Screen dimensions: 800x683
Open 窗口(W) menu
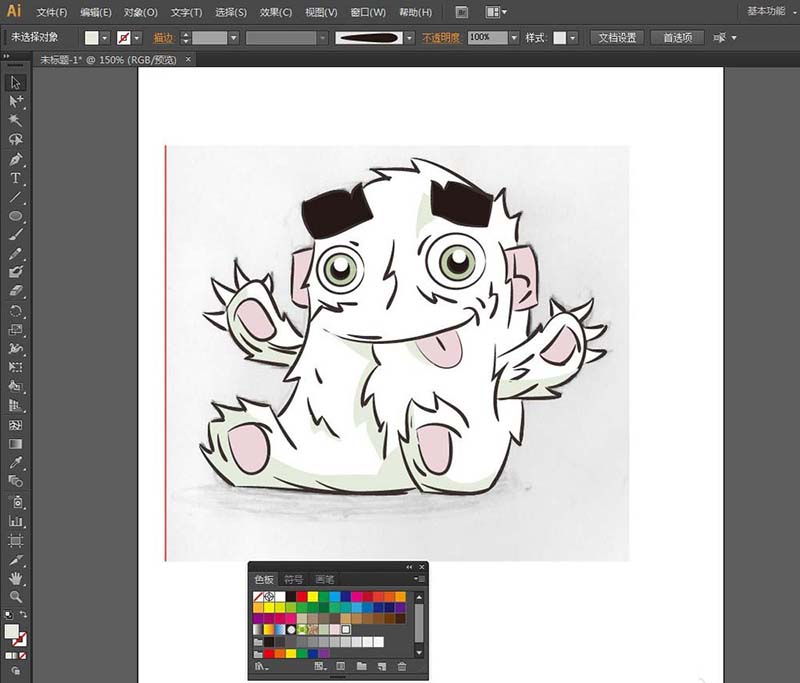(x=368, y=12)
